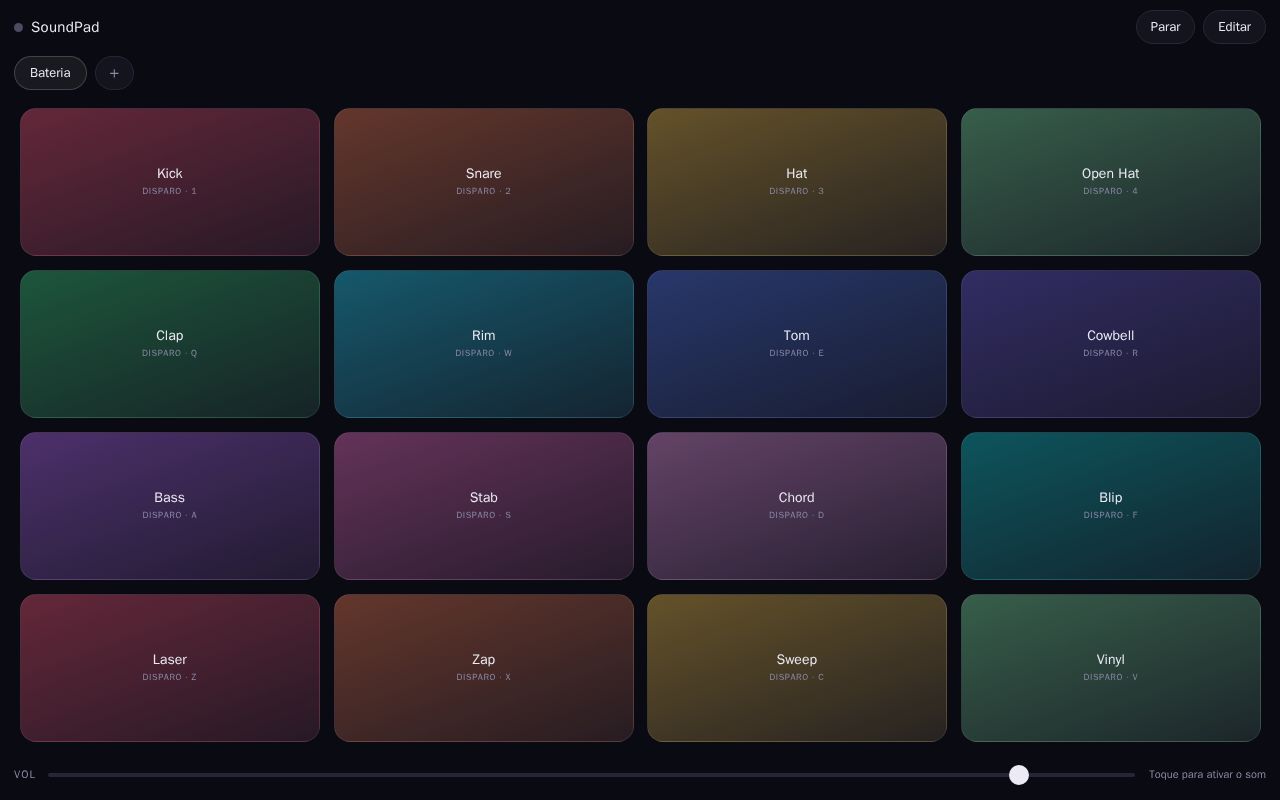Tap the Vinyl pad
Image resolution: width=1280 pixels, height=800 pixels.
click(x=1111, y=668)
